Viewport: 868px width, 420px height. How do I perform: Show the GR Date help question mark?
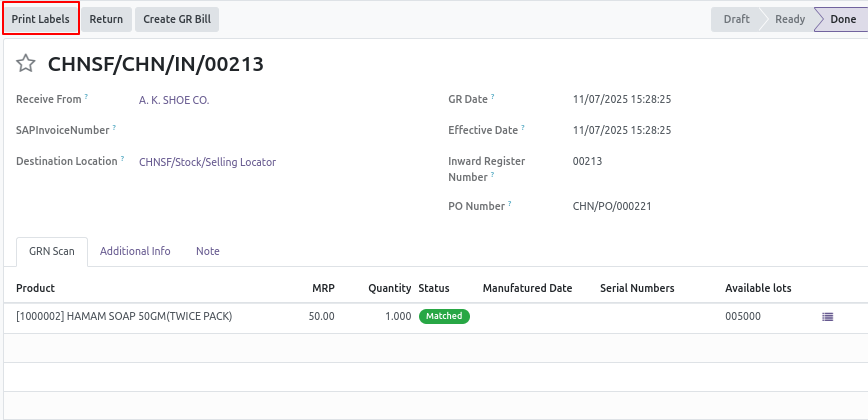pyautogui.click(x=493, y=96)
